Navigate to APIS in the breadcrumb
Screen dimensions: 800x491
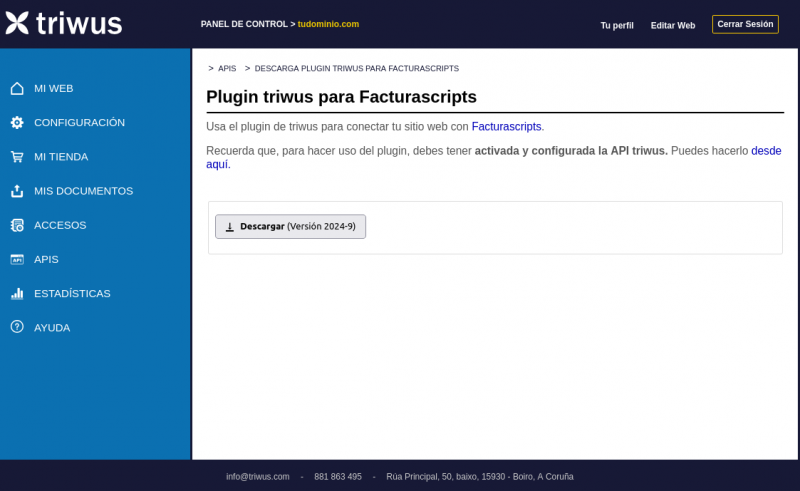(x=227, y=69)
